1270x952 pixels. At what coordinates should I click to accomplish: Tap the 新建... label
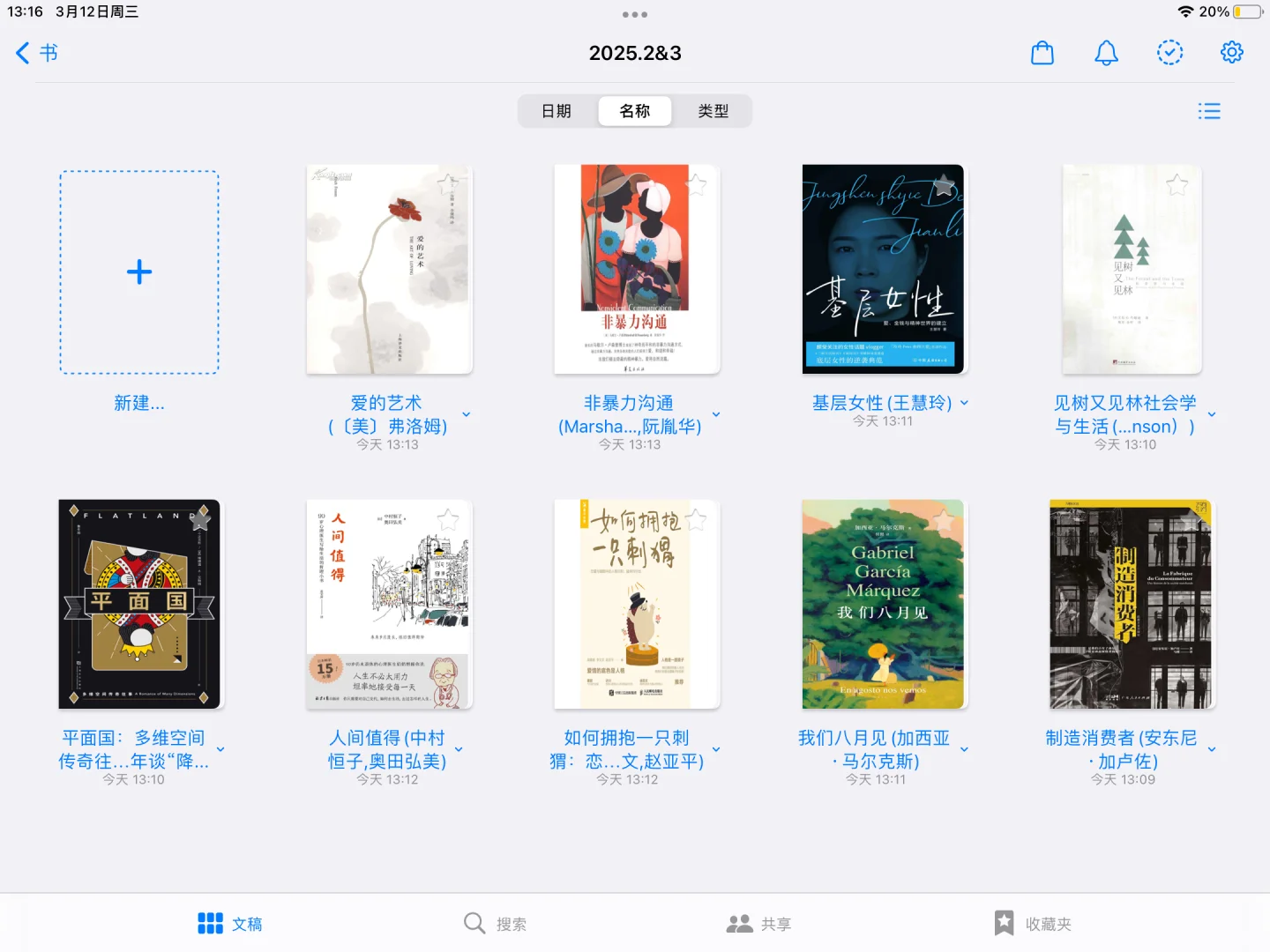coord(139,403)
